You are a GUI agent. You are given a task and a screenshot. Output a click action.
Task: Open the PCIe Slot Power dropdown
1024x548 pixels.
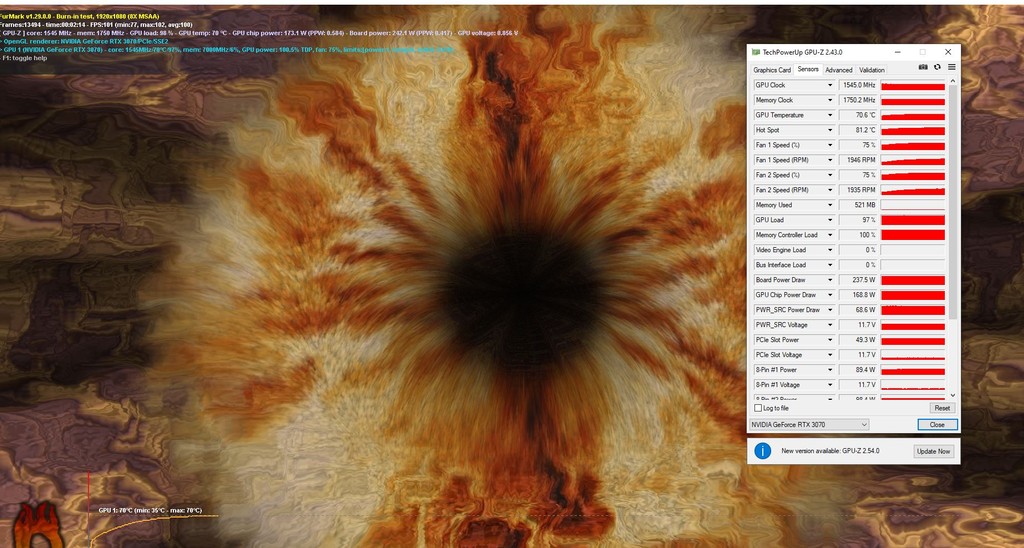[830, 341]
